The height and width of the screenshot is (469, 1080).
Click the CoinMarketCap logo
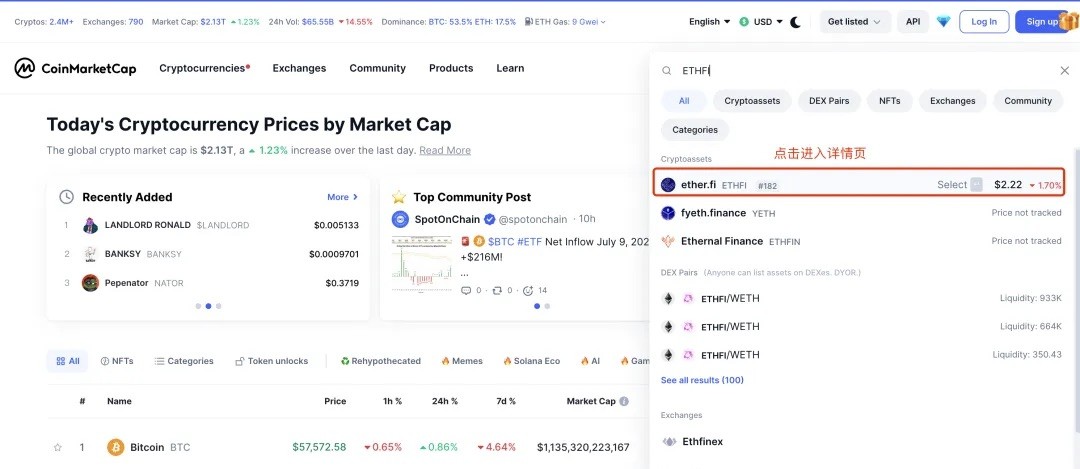tap(75, 68)
